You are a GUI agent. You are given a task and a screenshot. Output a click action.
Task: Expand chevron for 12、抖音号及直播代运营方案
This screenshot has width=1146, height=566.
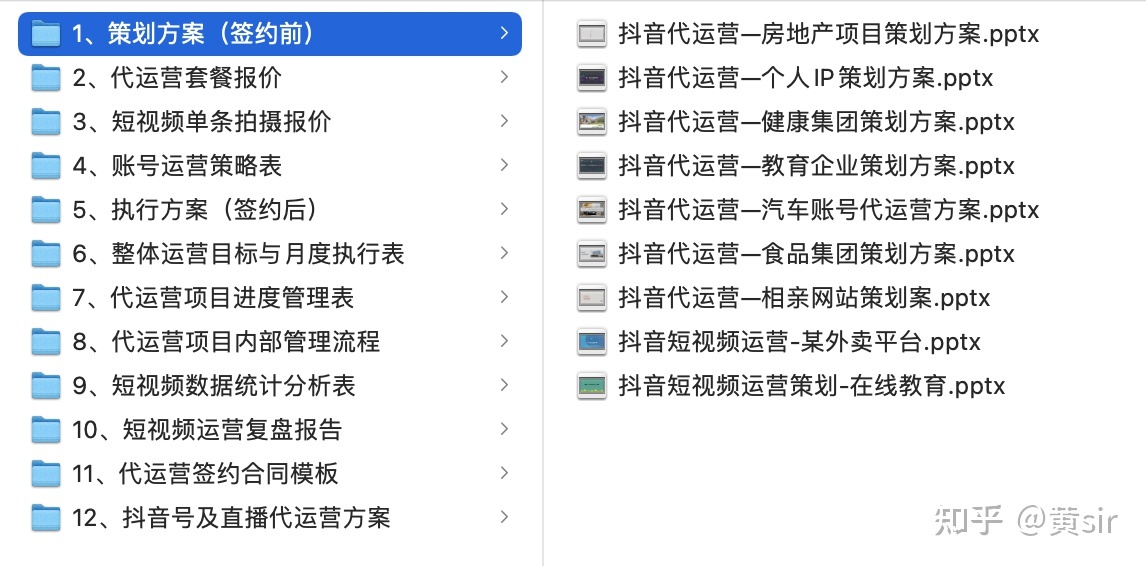pyautogui.click(x=504, y=518)
